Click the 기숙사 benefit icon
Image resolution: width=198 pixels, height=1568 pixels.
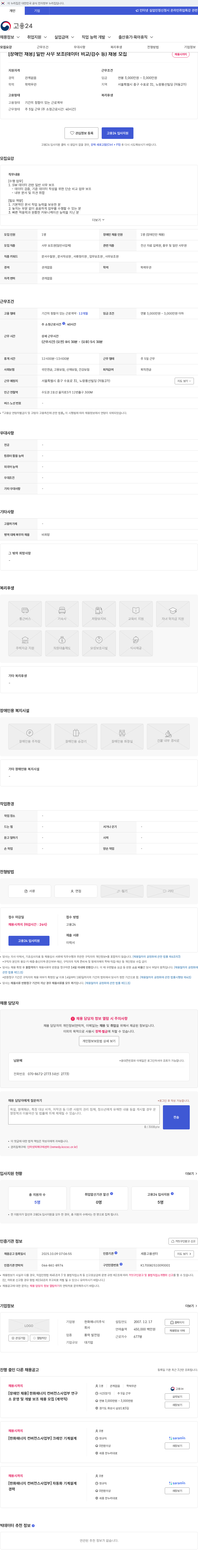62,614
